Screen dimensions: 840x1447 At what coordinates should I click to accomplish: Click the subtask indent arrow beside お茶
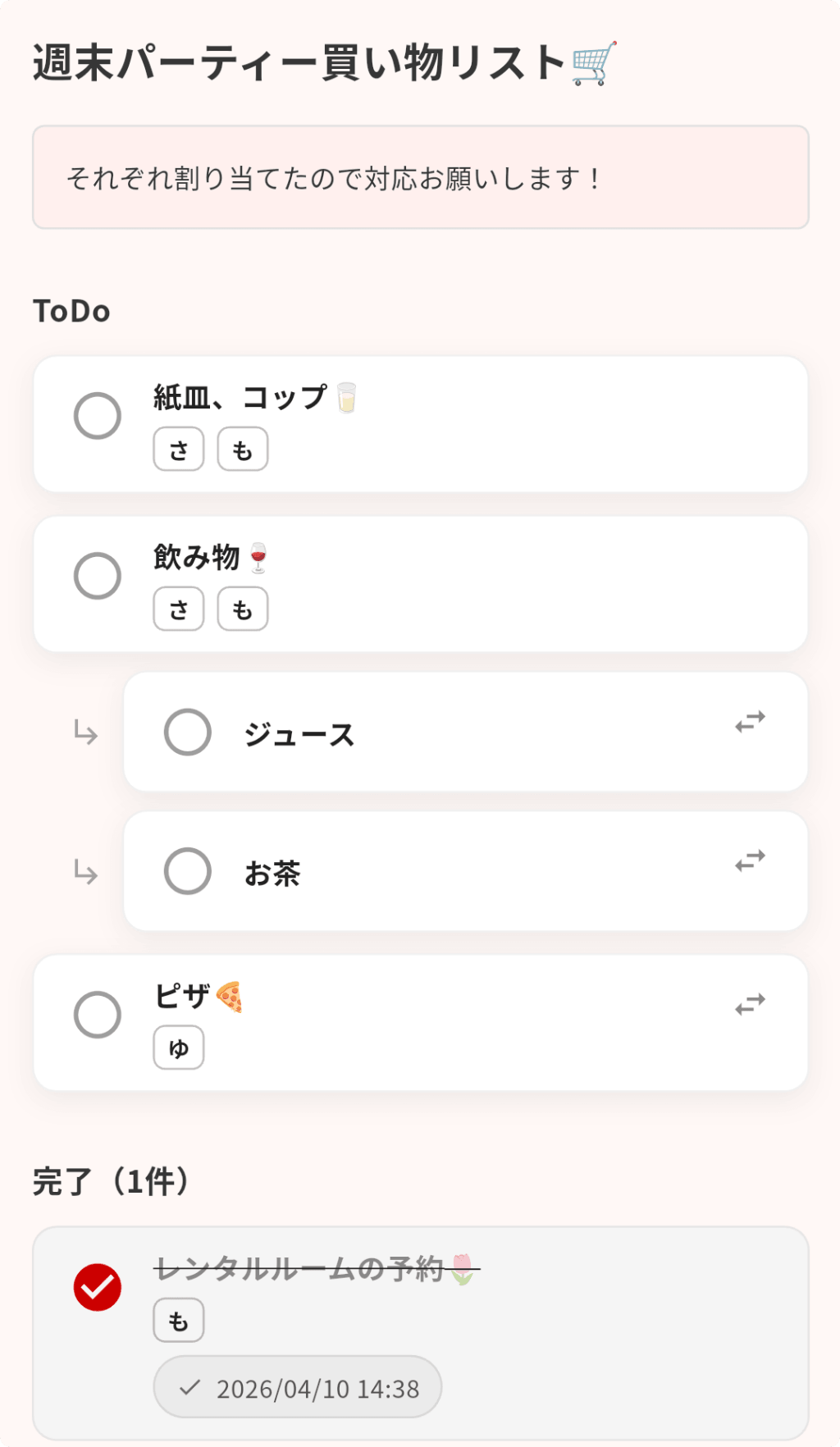pyautogui.click(x=85, y=871)
